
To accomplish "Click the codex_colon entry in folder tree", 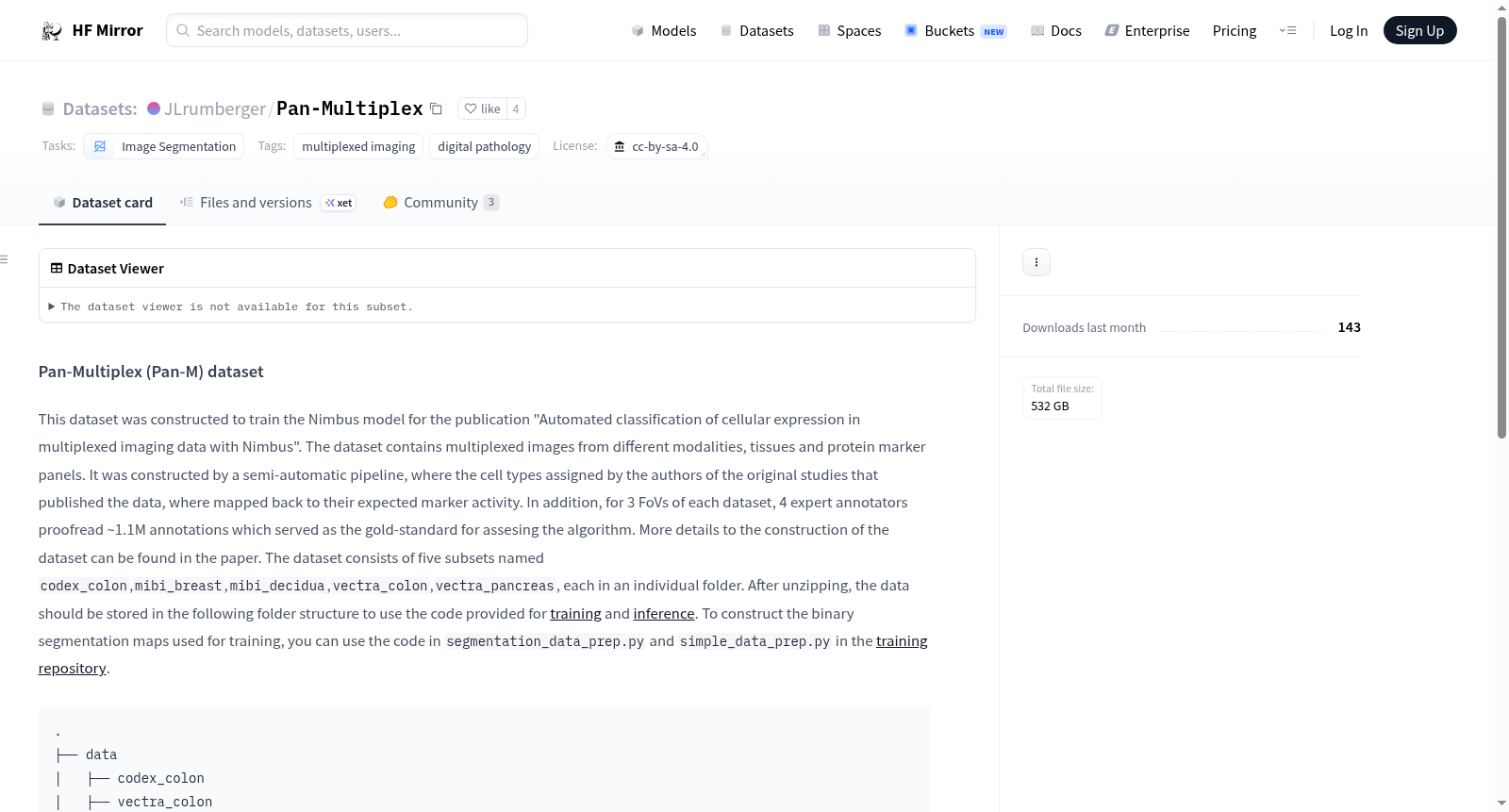I will coord(161,778).
